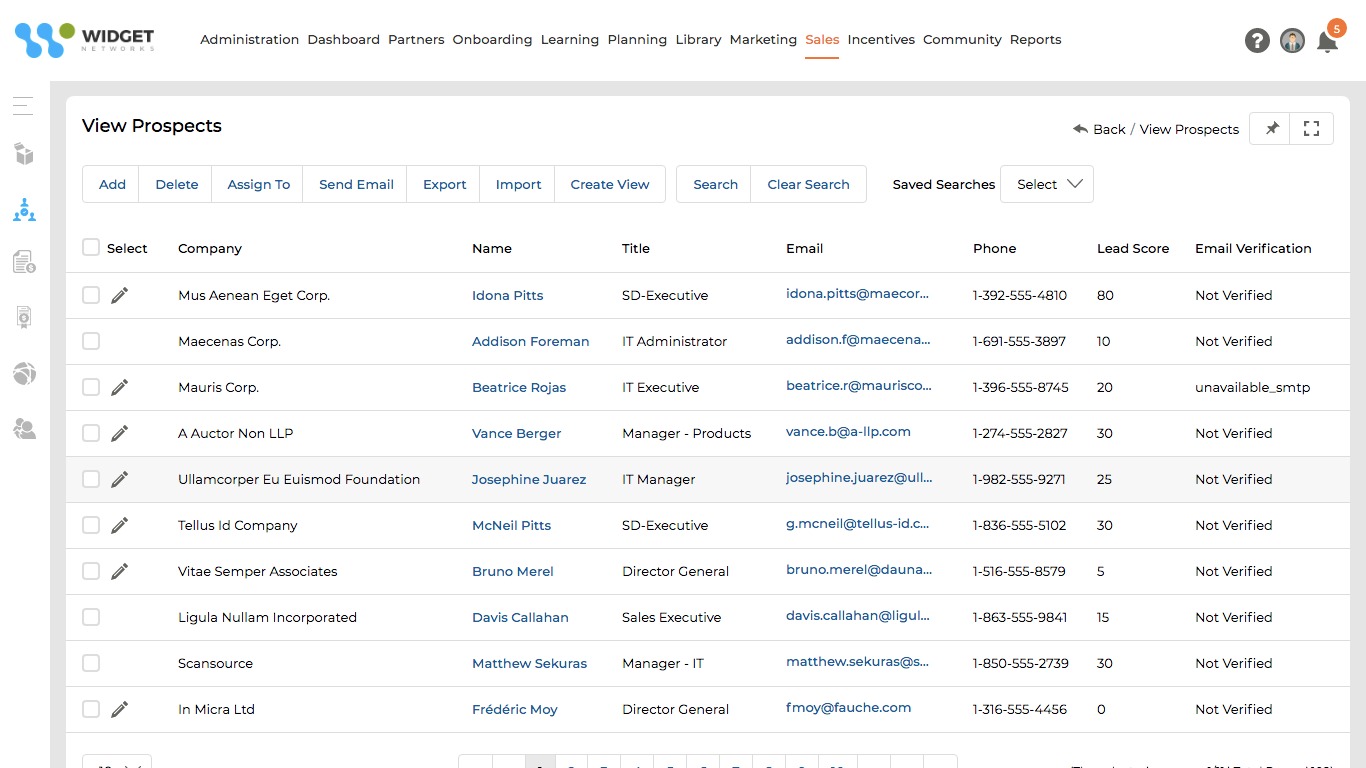1366x768 pixels.
Task: Sort by Lead Score column header
Action: [1132, 248]
